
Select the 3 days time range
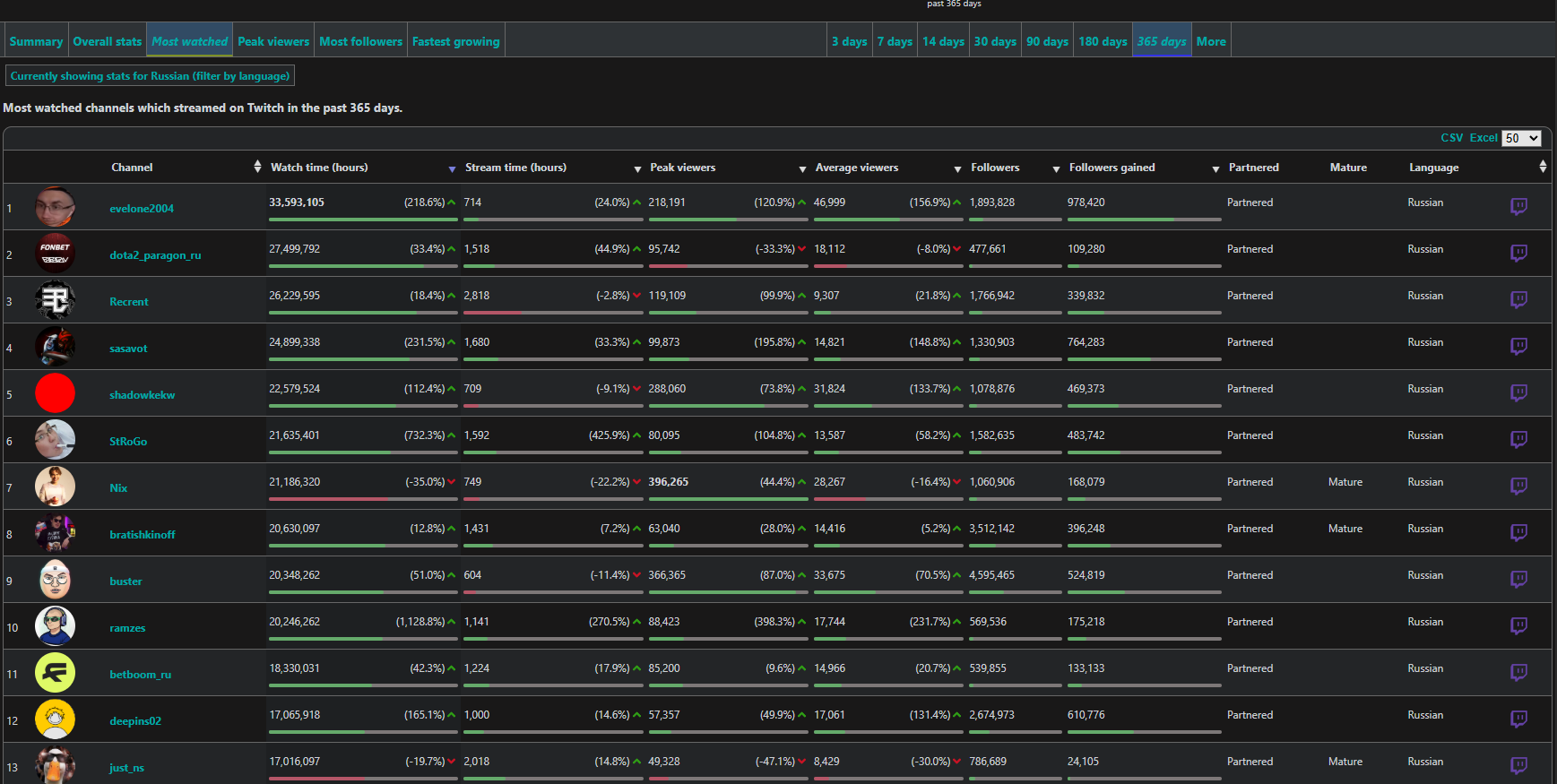850,41
